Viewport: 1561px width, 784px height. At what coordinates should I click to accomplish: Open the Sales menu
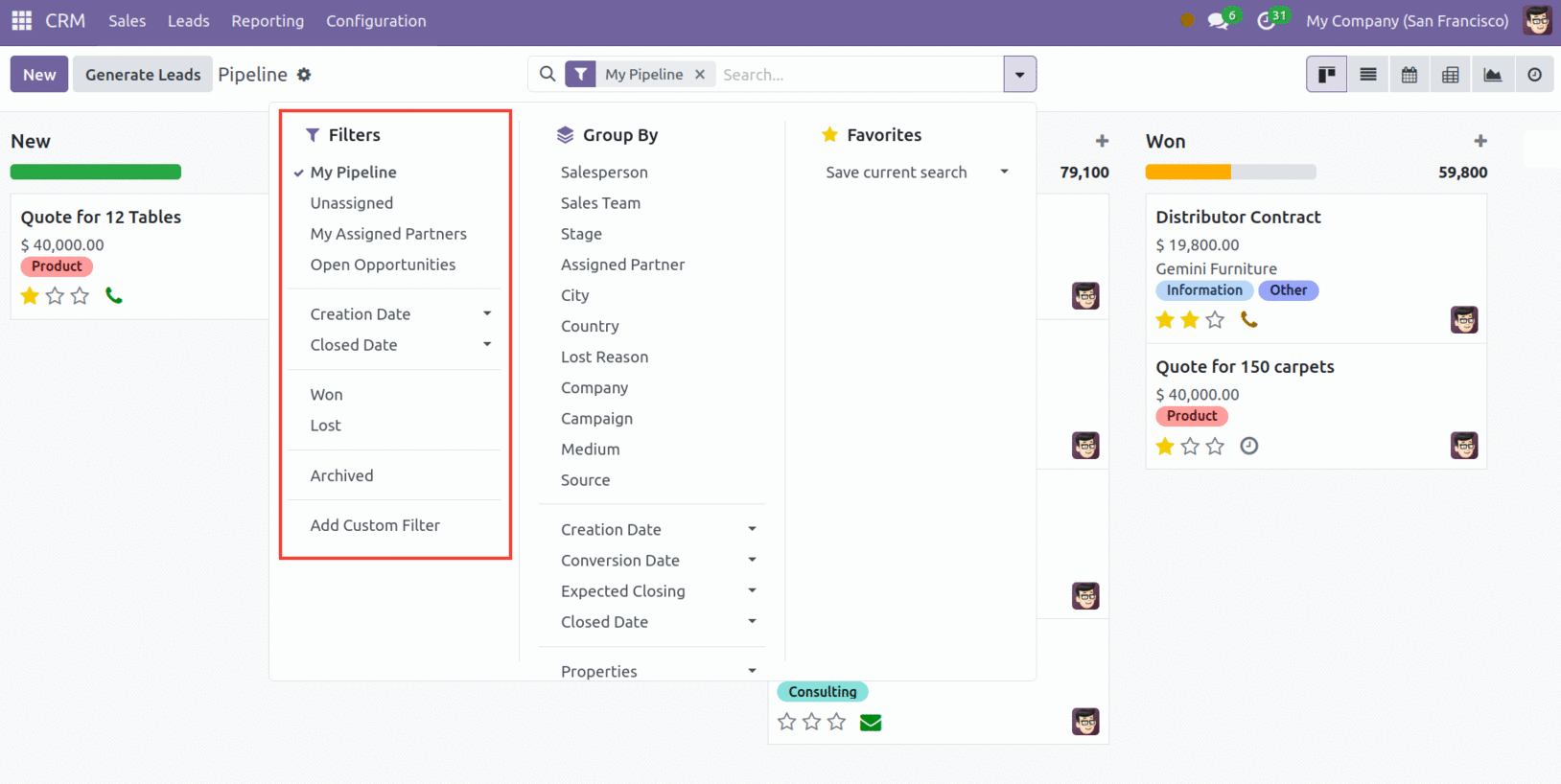coord(128,20)
